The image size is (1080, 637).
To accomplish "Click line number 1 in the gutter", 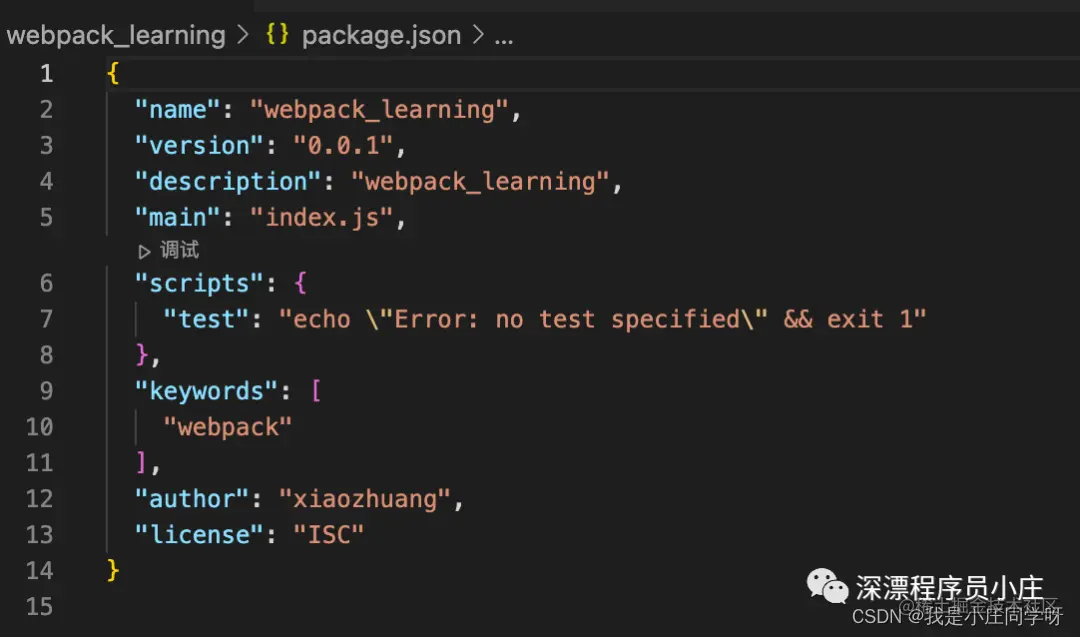I will 46,73.
